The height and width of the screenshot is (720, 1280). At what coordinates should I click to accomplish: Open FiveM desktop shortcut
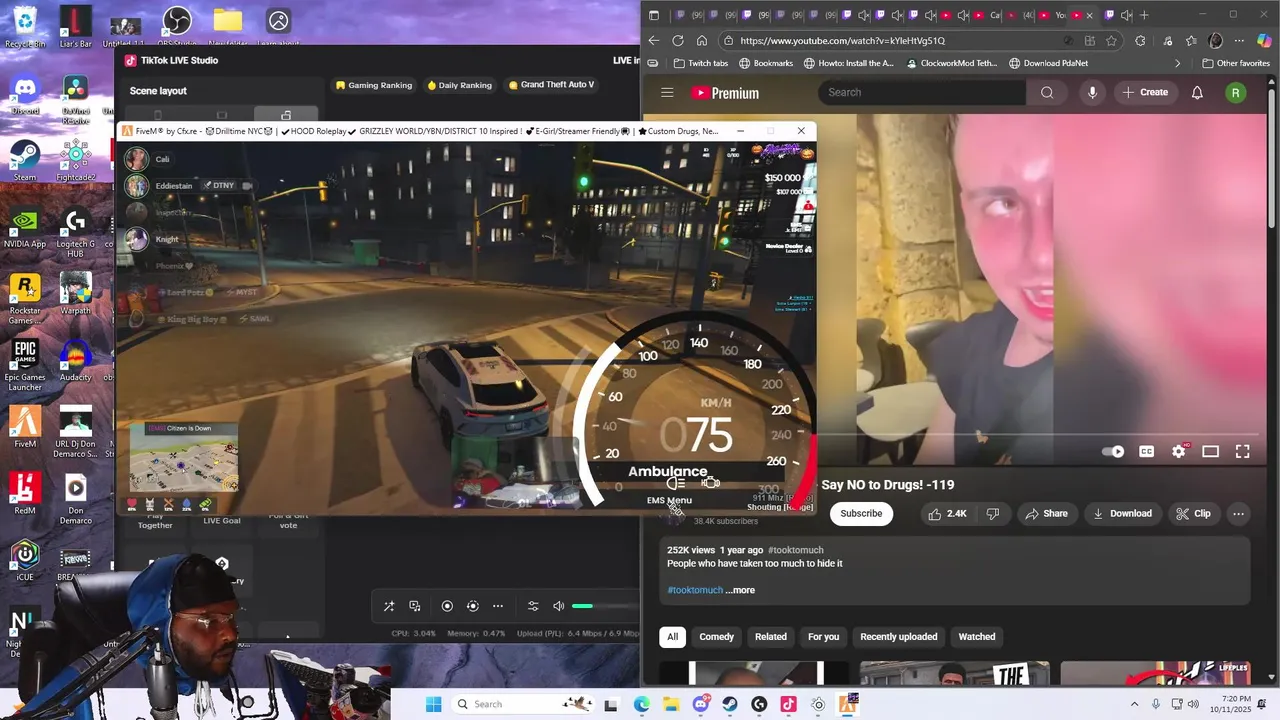click(x=25, y=427)
